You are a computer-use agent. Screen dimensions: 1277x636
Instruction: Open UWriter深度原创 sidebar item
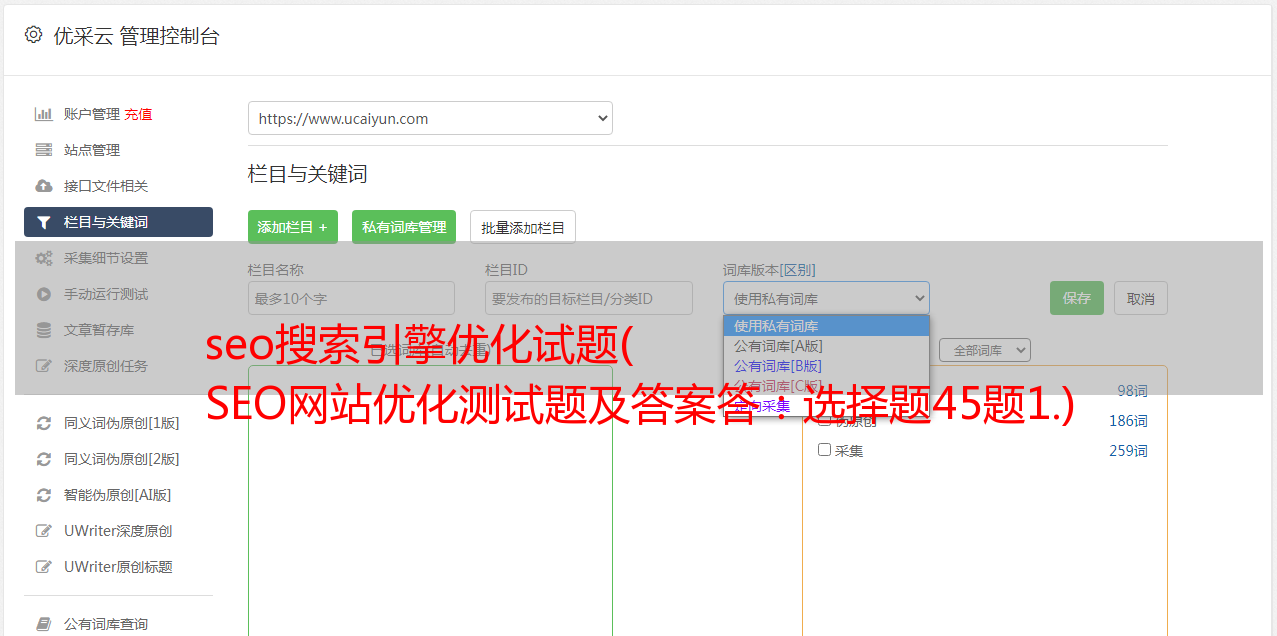(118, 531)
